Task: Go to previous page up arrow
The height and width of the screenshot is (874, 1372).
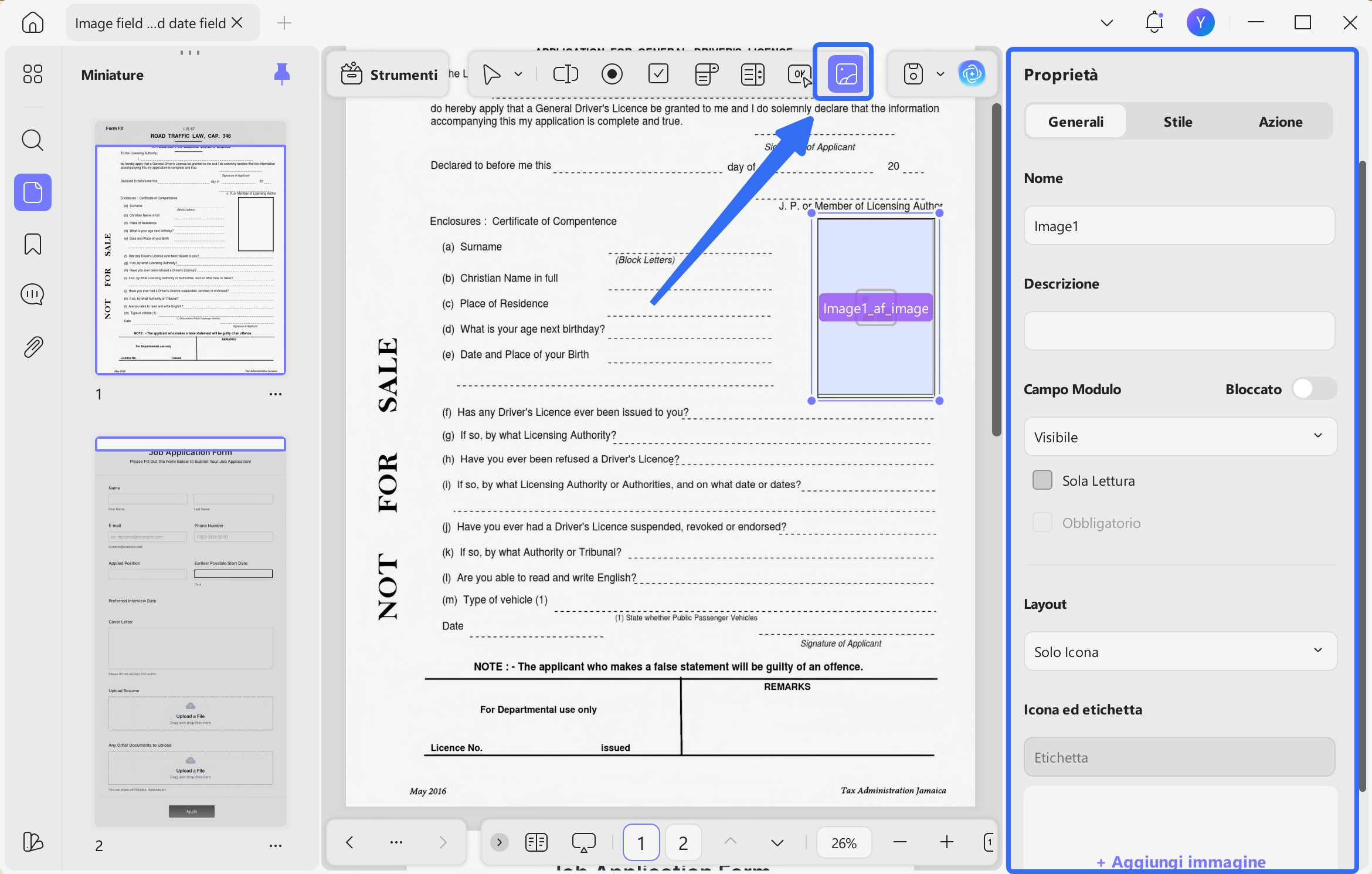Action: tap(730, 842)
